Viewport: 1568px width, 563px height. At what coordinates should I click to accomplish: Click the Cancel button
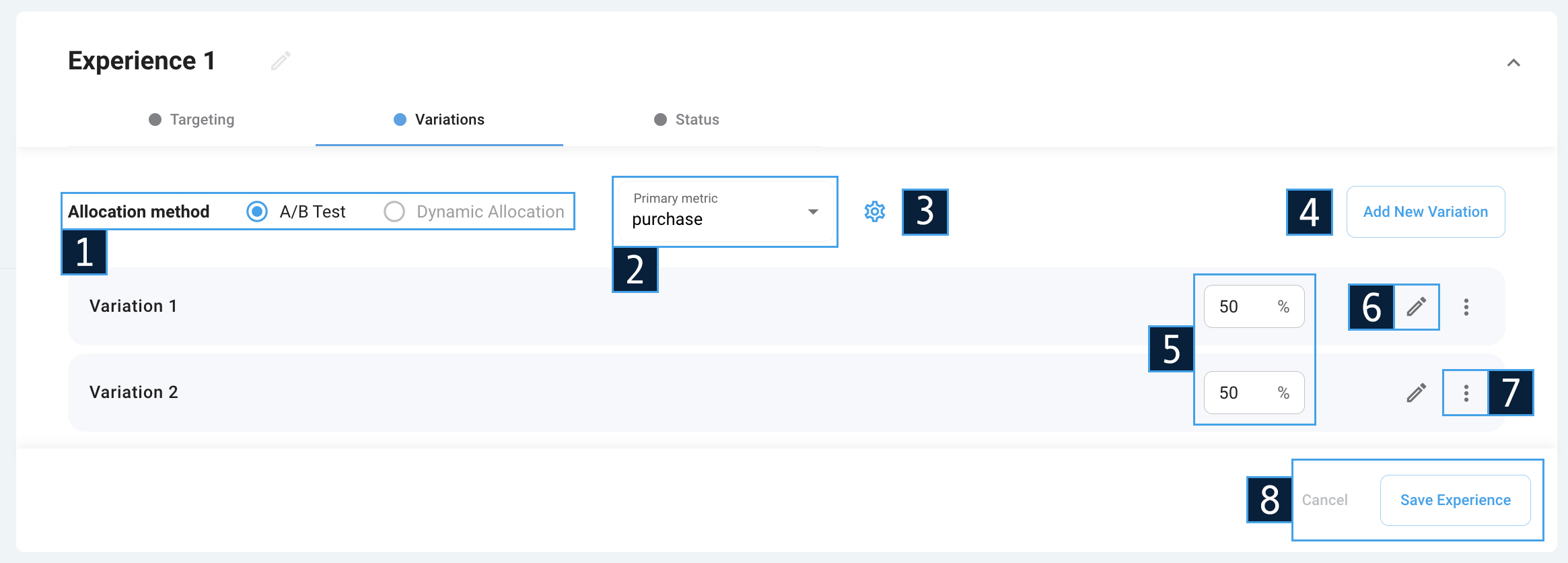point(1324,500)
